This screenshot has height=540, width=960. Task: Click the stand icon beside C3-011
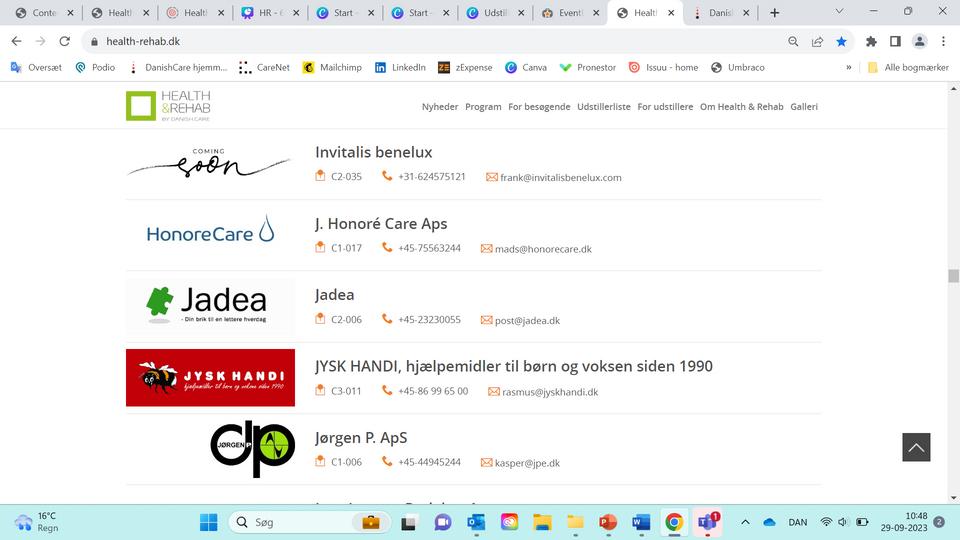(320, 390)
